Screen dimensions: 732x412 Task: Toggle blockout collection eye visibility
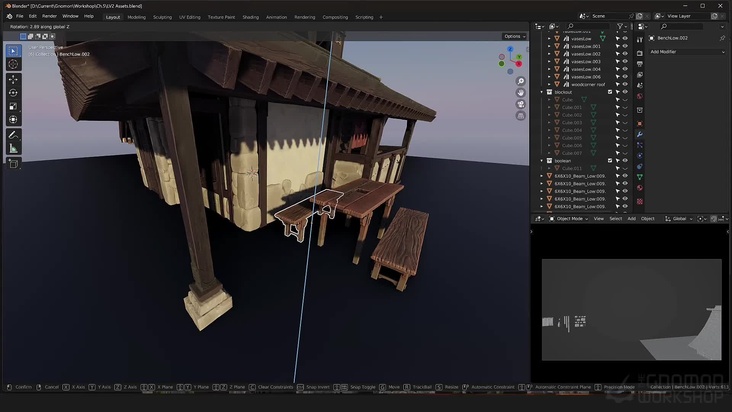tap(625, 92)
